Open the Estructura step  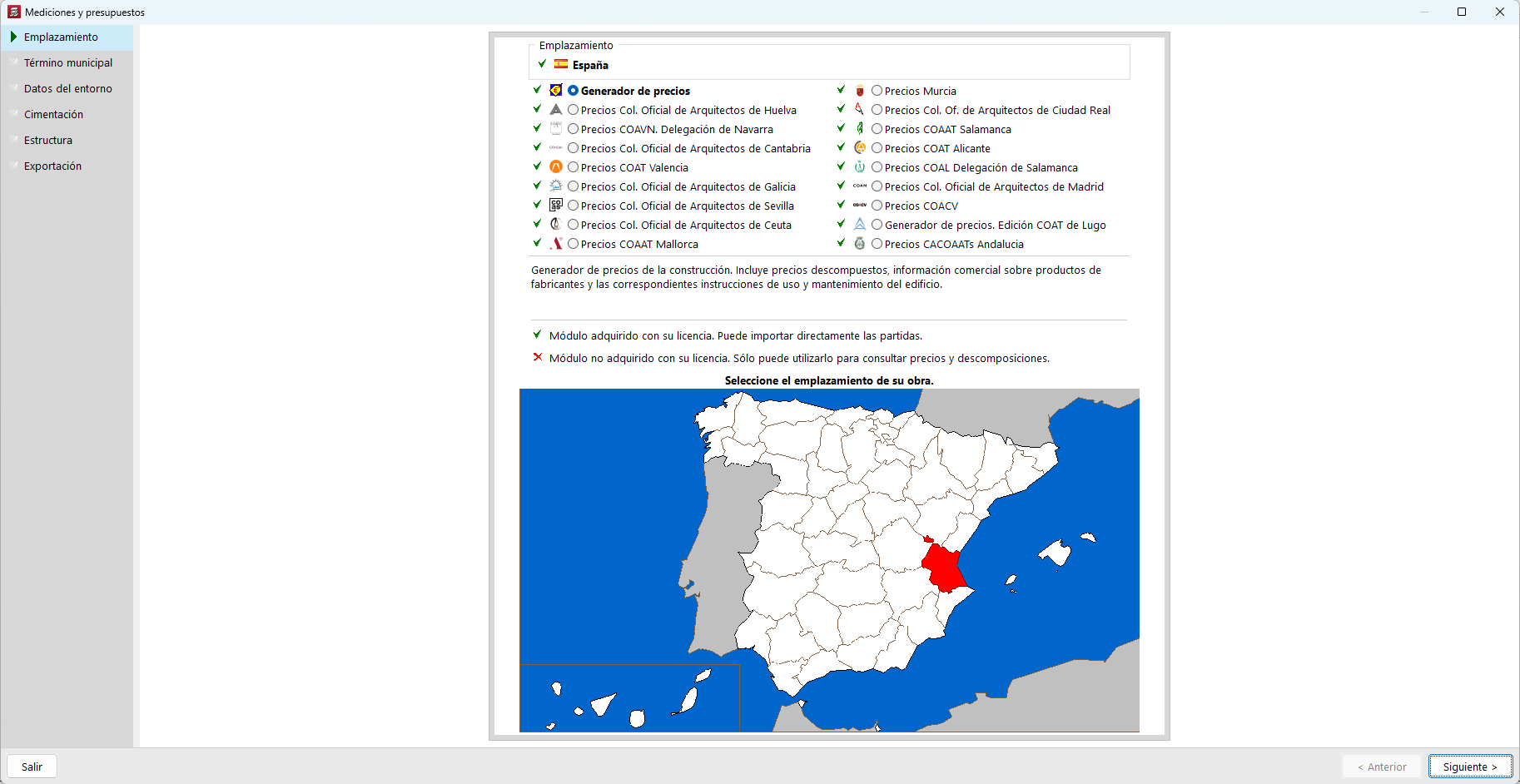[67, 141]
